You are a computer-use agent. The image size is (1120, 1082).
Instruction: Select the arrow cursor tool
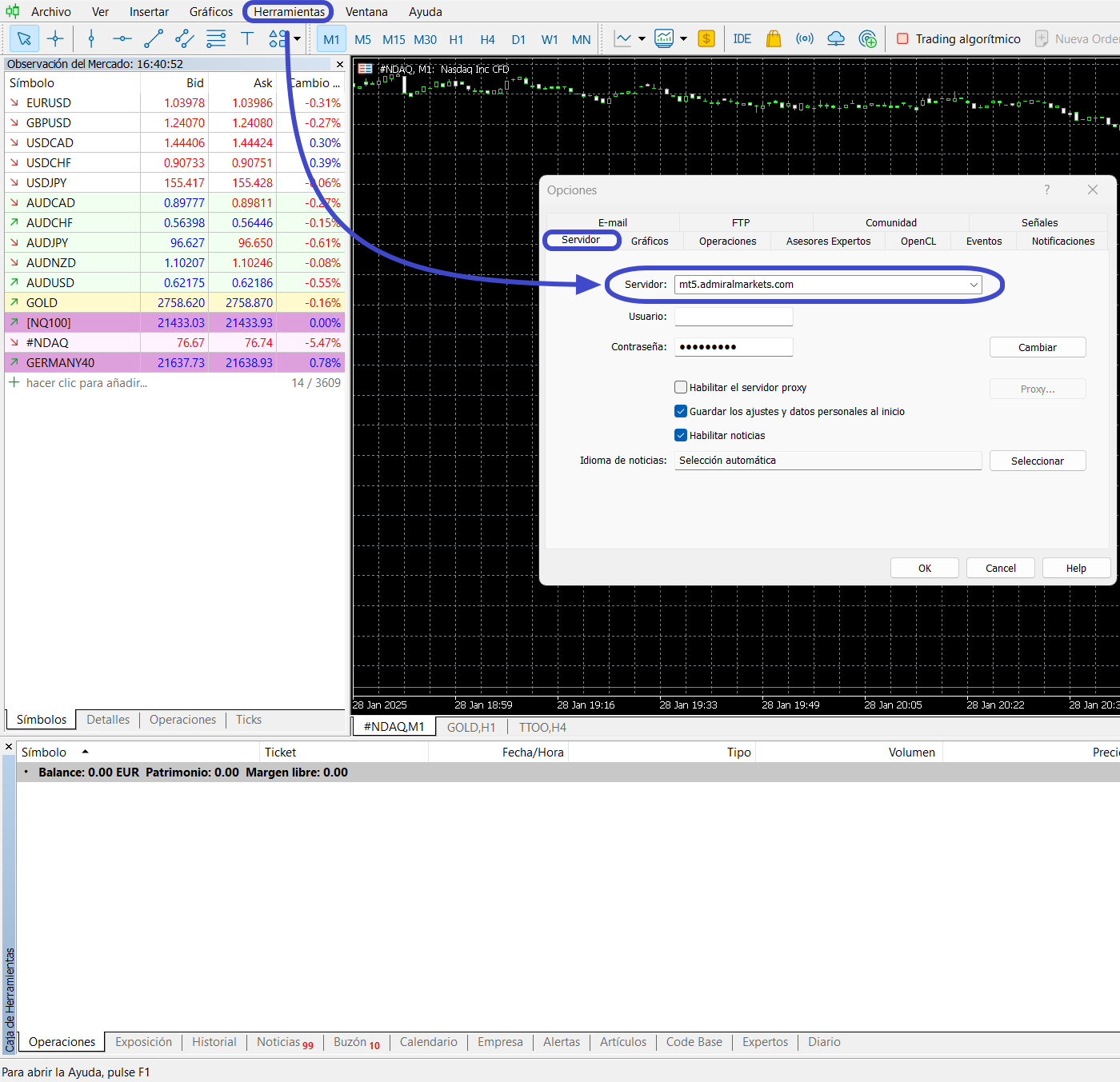pos(24,38)
